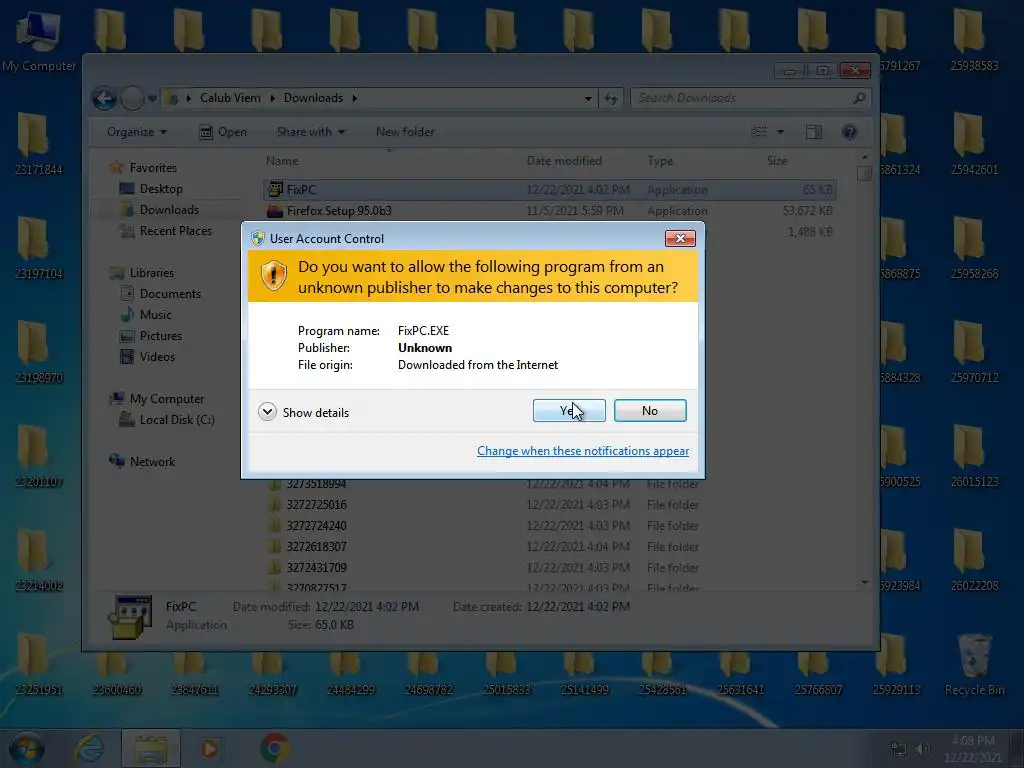
Task: Select Music library in navigation pane
Action: tap(146, 315)
